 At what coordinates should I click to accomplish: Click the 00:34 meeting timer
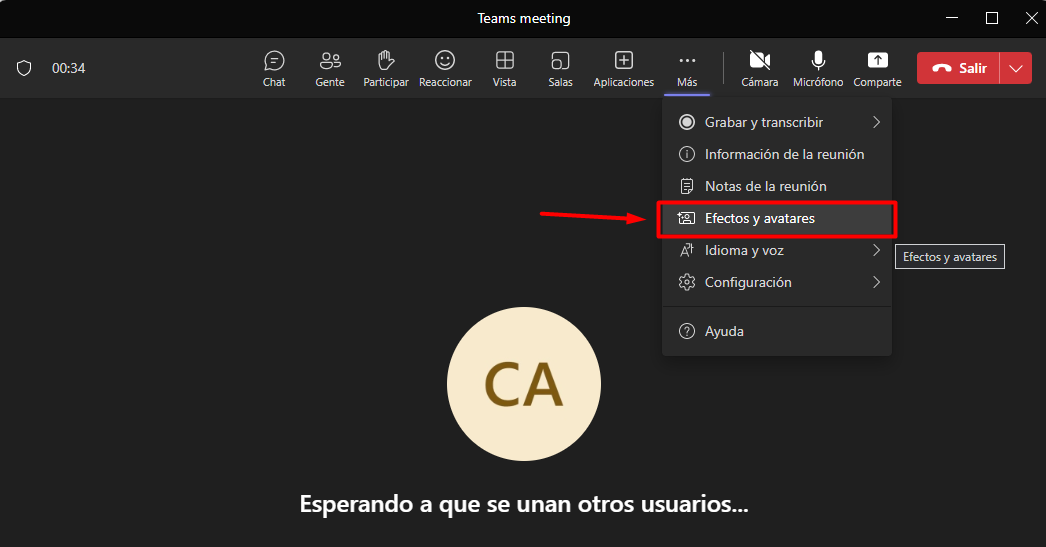point(69,68)
